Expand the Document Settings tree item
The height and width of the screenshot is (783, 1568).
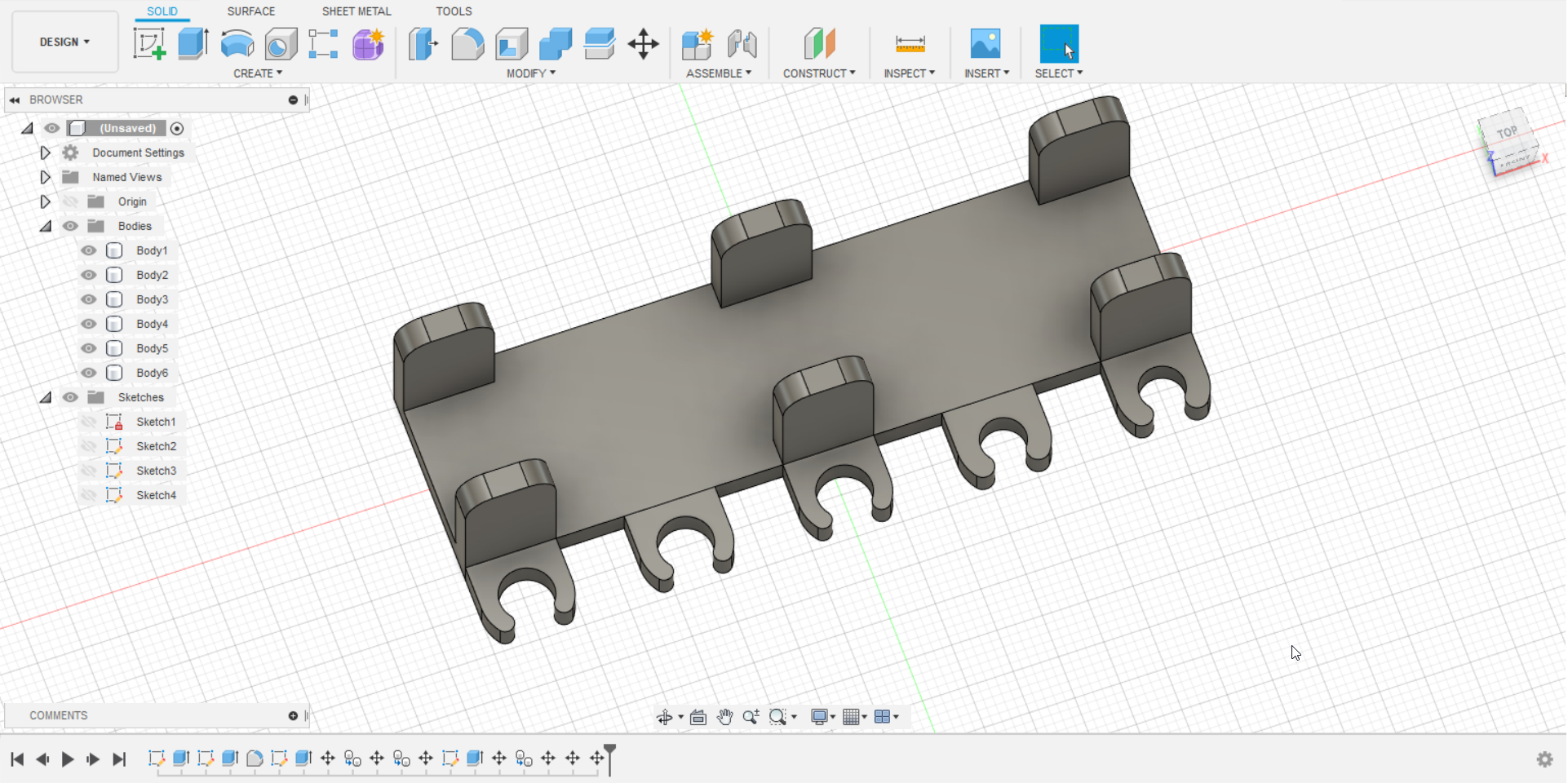[x=45, y=153]
